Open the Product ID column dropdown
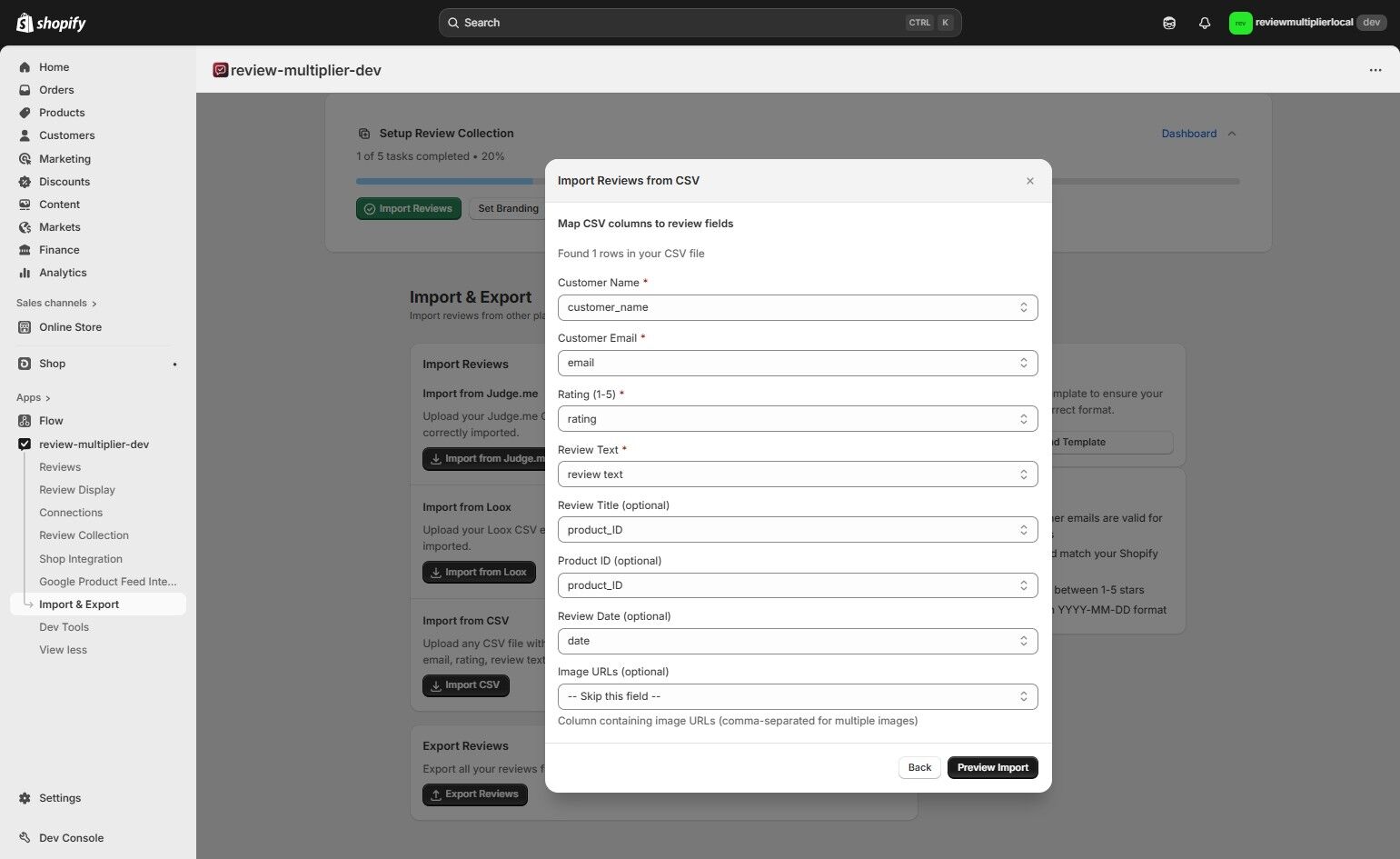Screen dimensions: 1400x859 (798, 585)
